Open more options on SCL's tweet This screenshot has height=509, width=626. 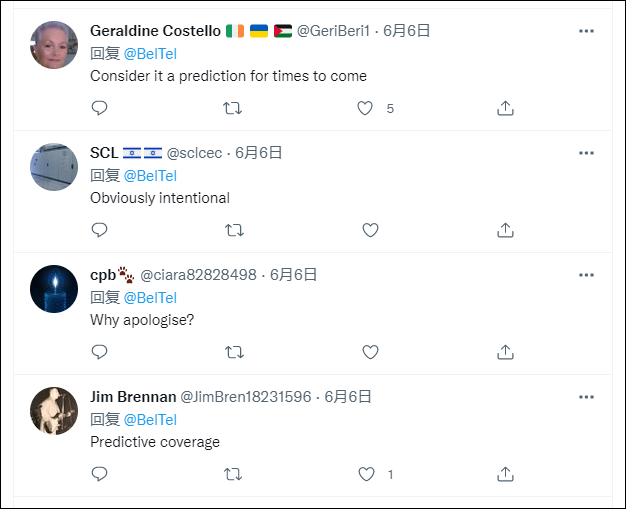pos(586,153)
